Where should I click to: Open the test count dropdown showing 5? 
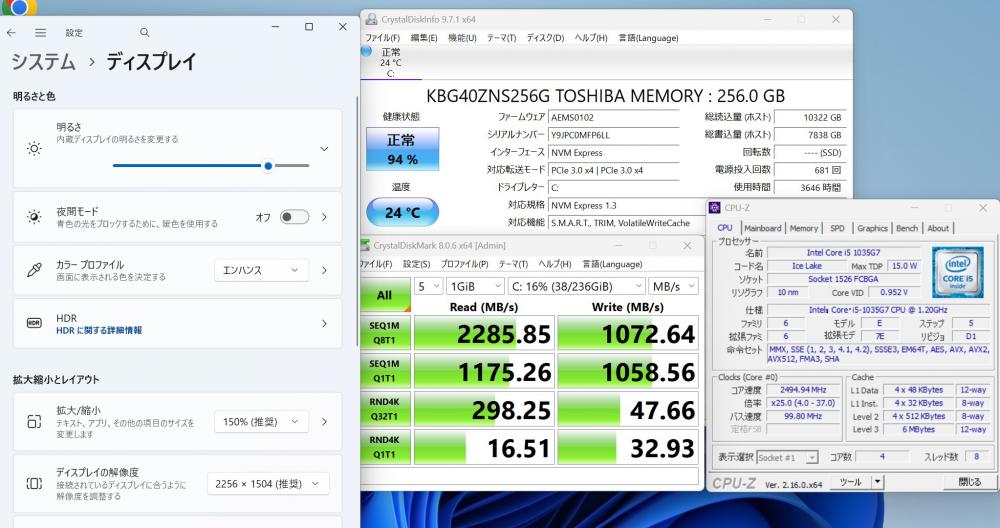(429, 286)
